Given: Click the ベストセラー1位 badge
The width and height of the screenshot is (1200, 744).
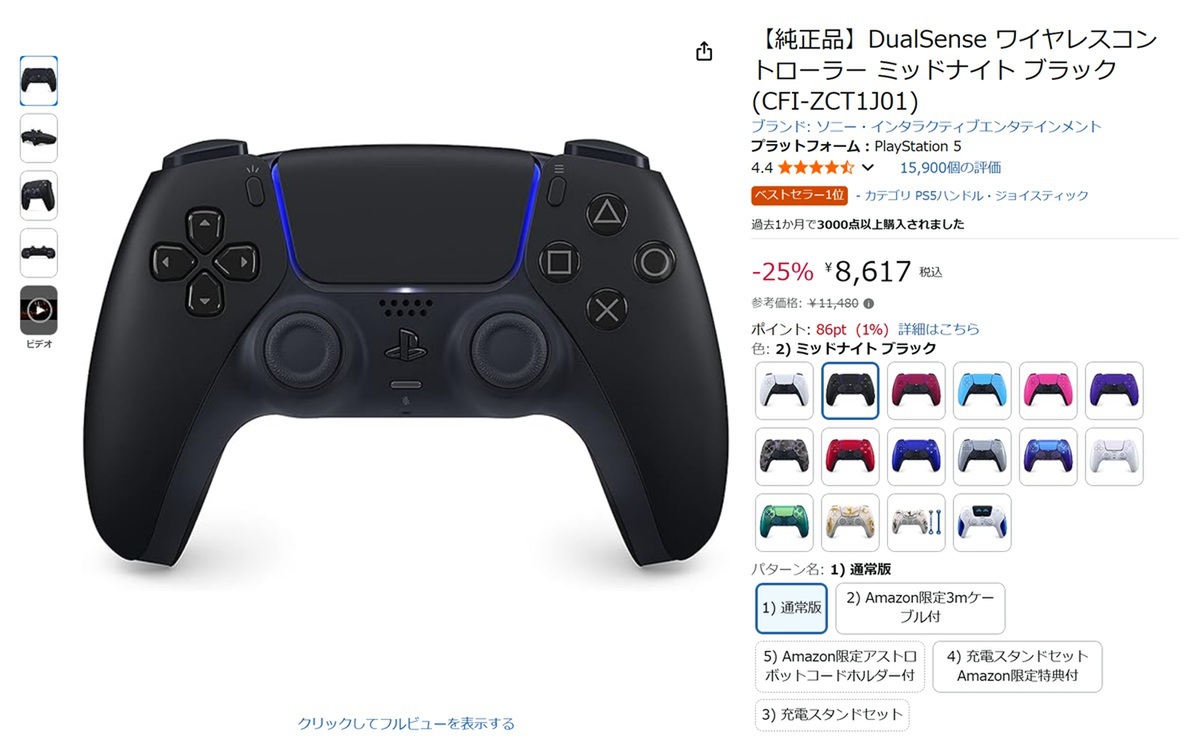Looking at the screenshot, I should click(x=800, y=196).
